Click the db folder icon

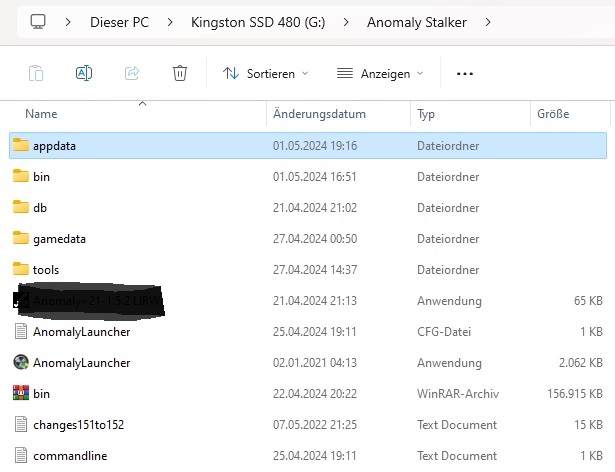(x=21, y=207)
